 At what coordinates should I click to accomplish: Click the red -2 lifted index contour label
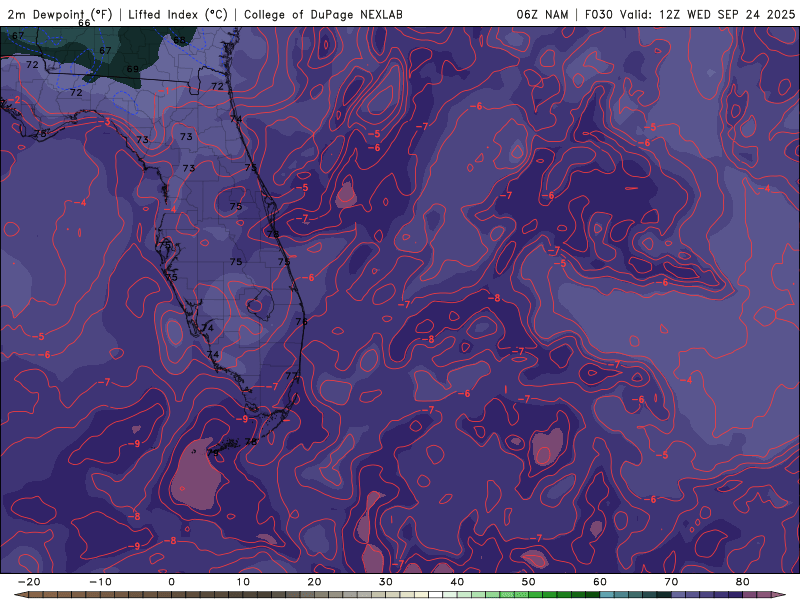click(15, 99)
